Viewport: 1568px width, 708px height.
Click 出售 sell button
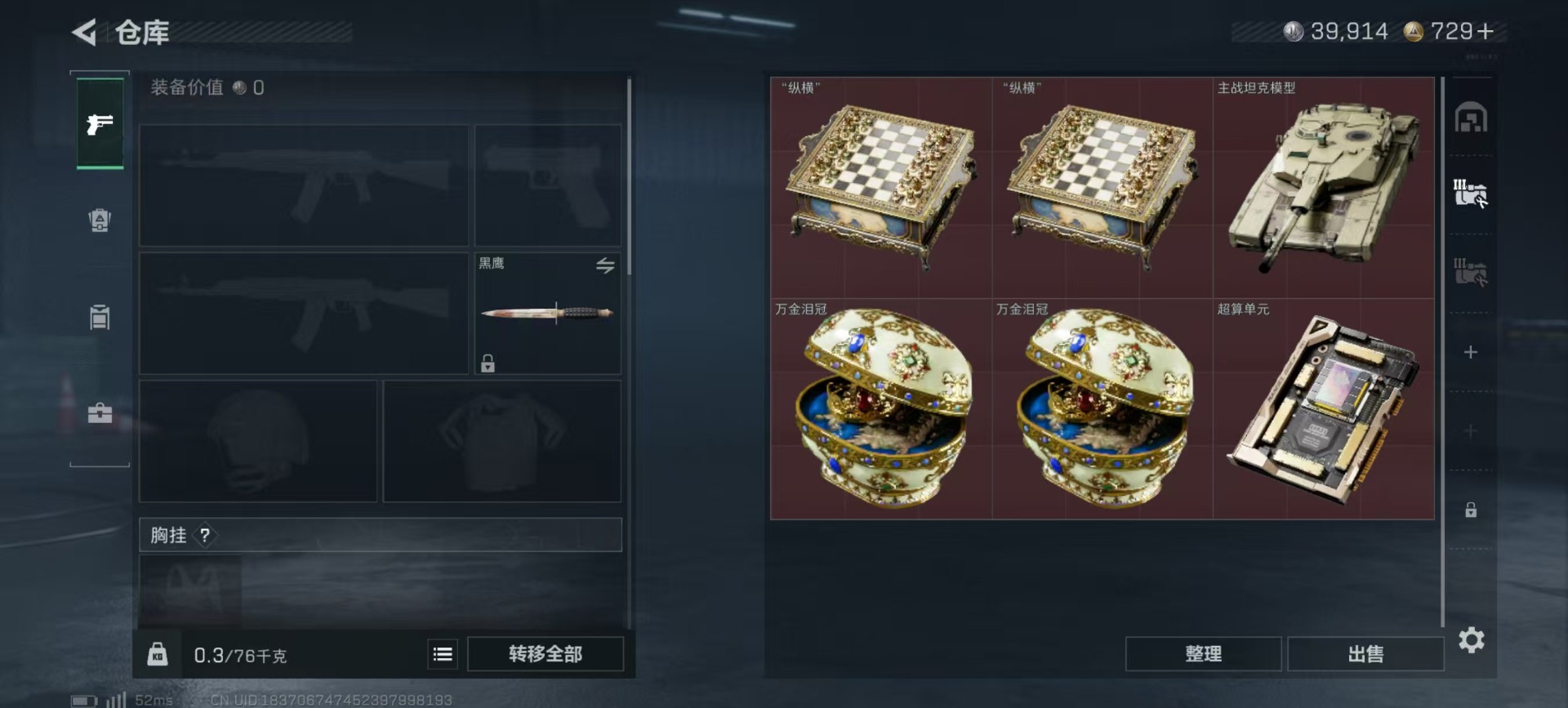pyautogui.click(x=1365, y=654)
